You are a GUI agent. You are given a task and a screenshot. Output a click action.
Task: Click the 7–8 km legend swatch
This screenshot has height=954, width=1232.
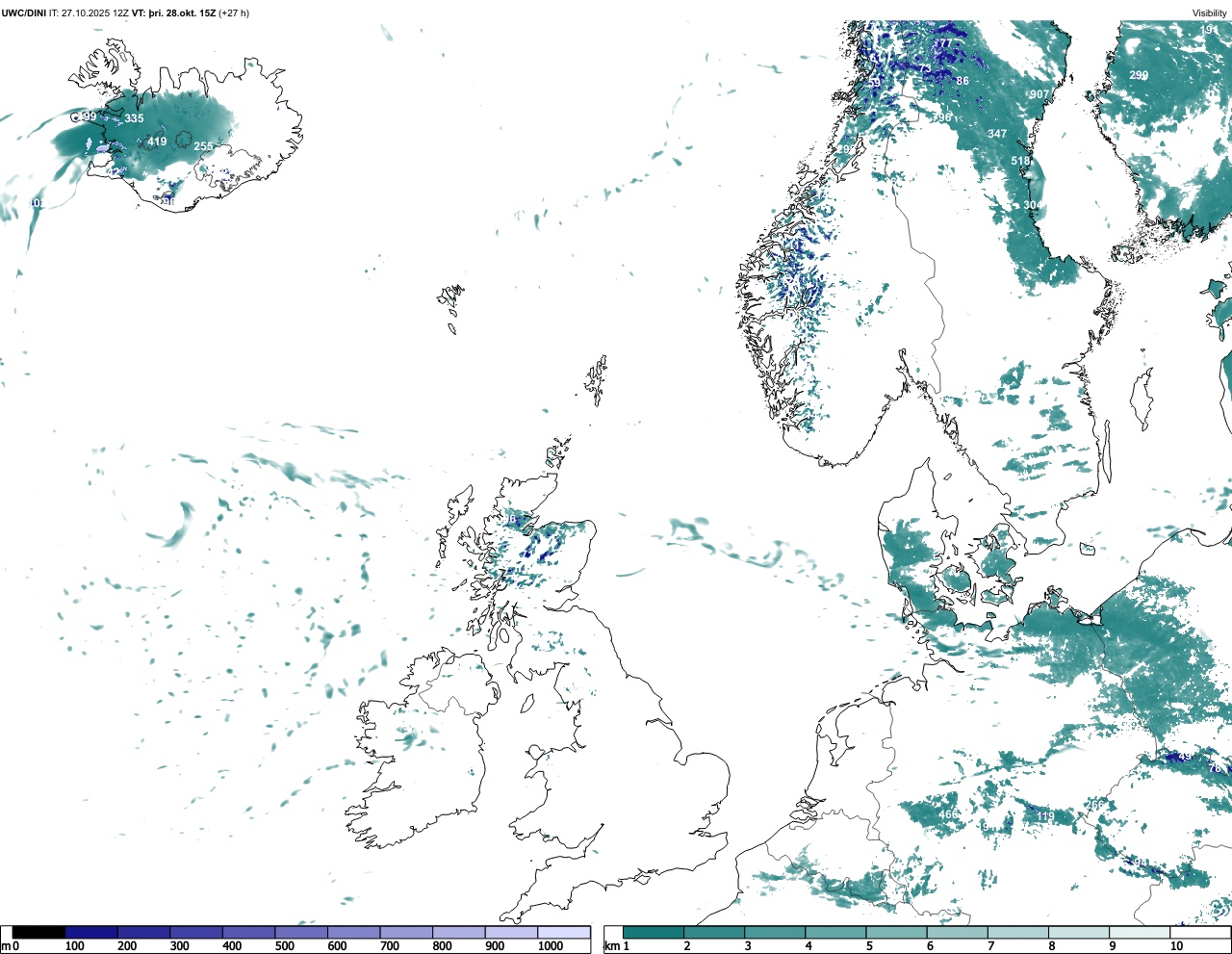point(1018,933)
